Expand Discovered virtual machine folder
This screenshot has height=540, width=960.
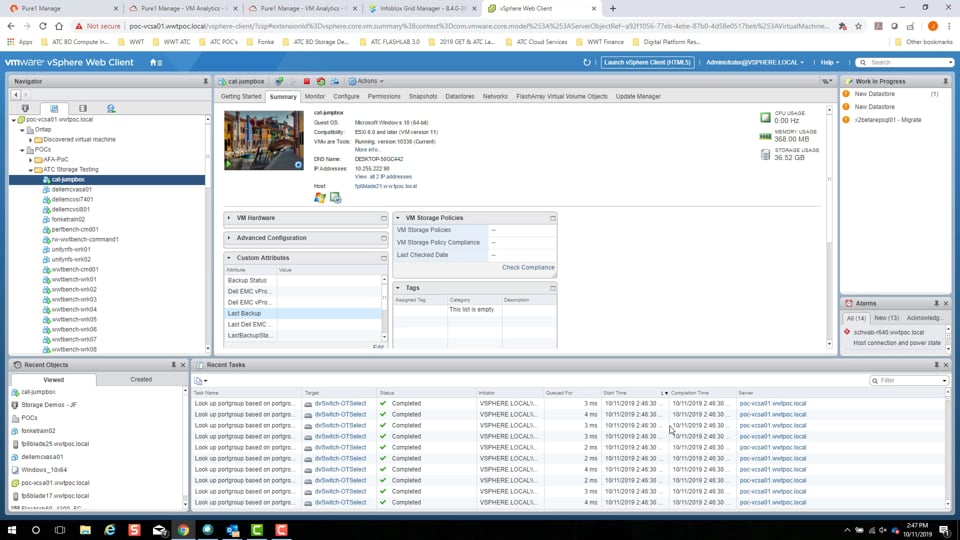pos(31,140)
